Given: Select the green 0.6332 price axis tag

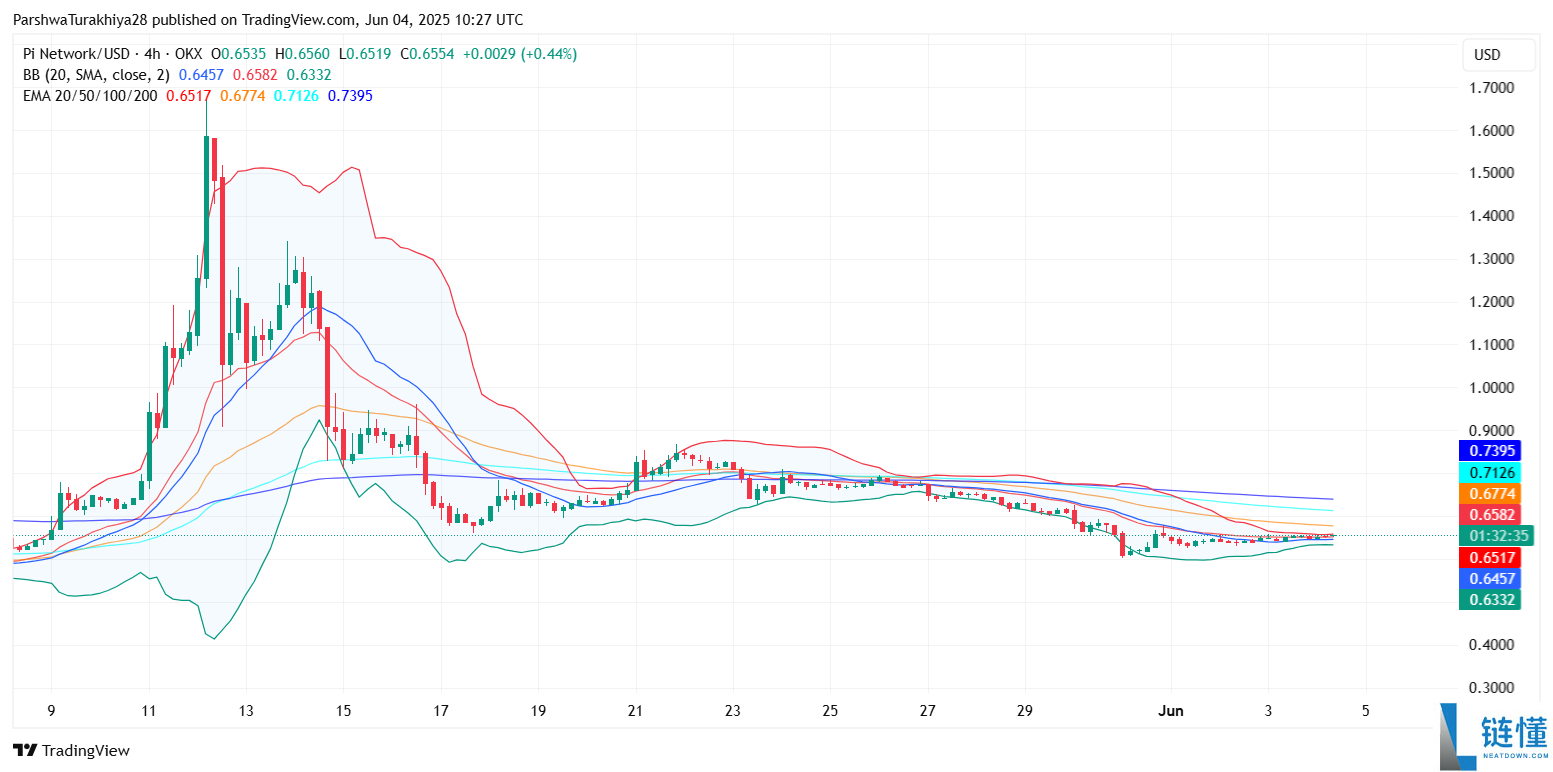Looking at the screenshot, I should (1489, 599).
